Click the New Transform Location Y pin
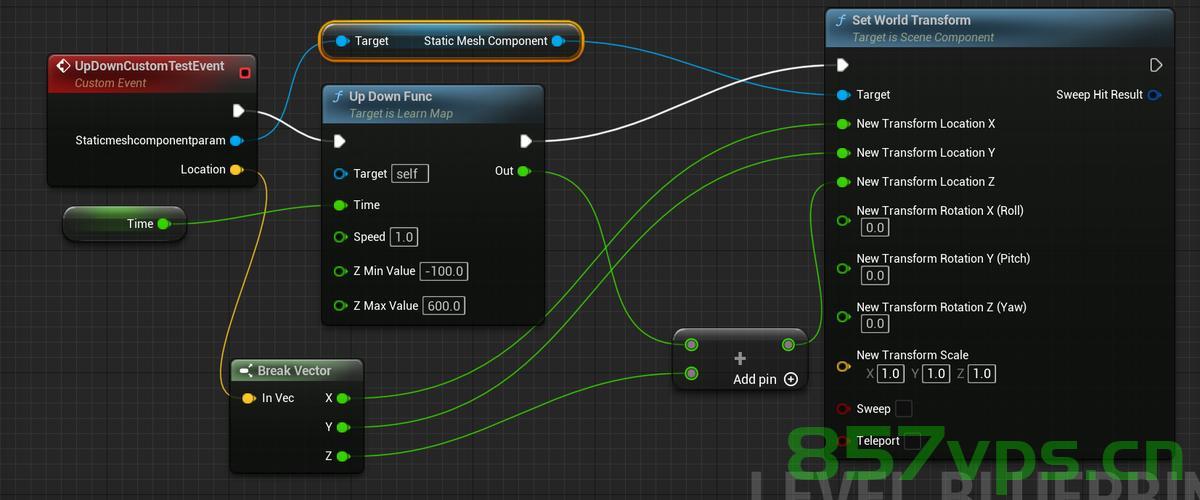Image resolution: width=1200 pixels, height=500 pixels. pyautogui.click(x=843, y=153)
